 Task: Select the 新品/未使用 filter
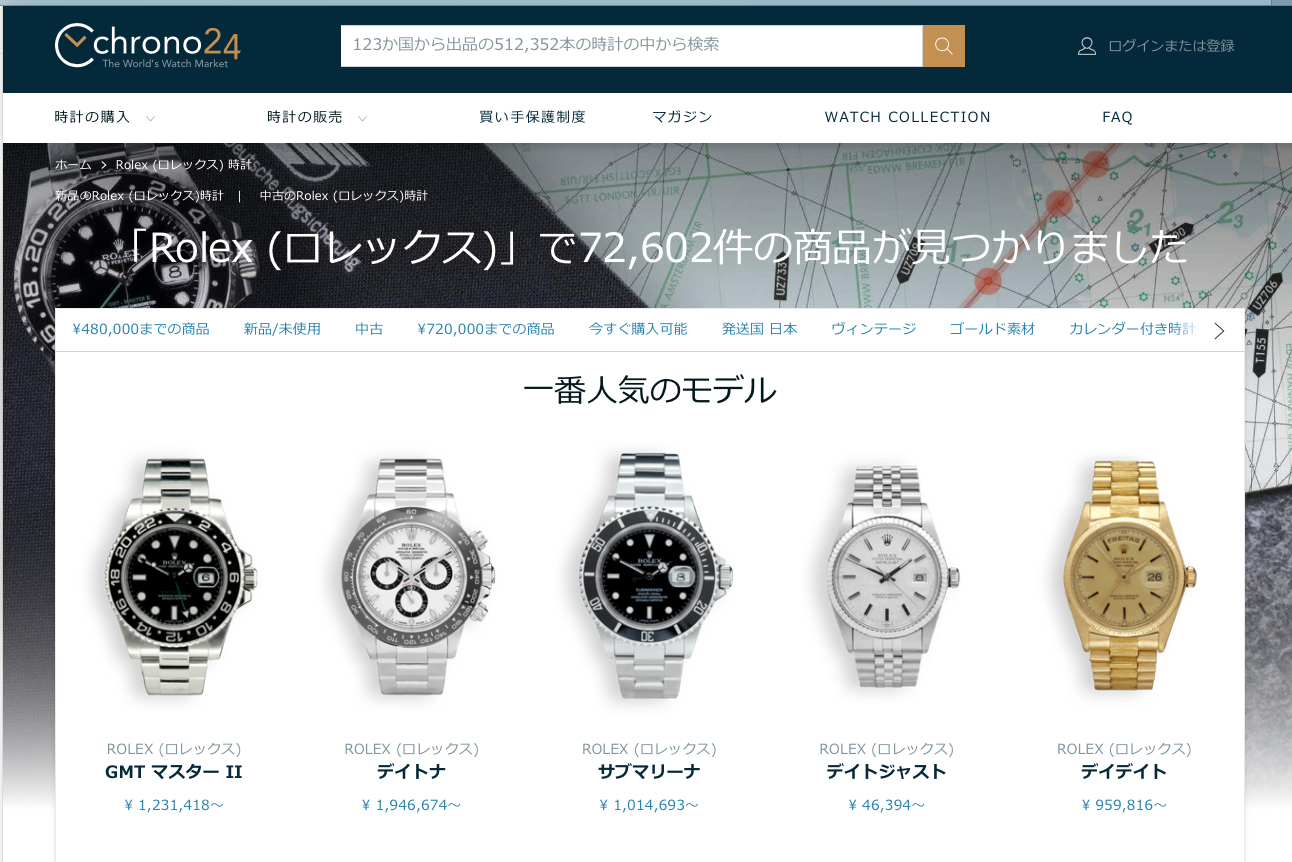coord(282,329)
